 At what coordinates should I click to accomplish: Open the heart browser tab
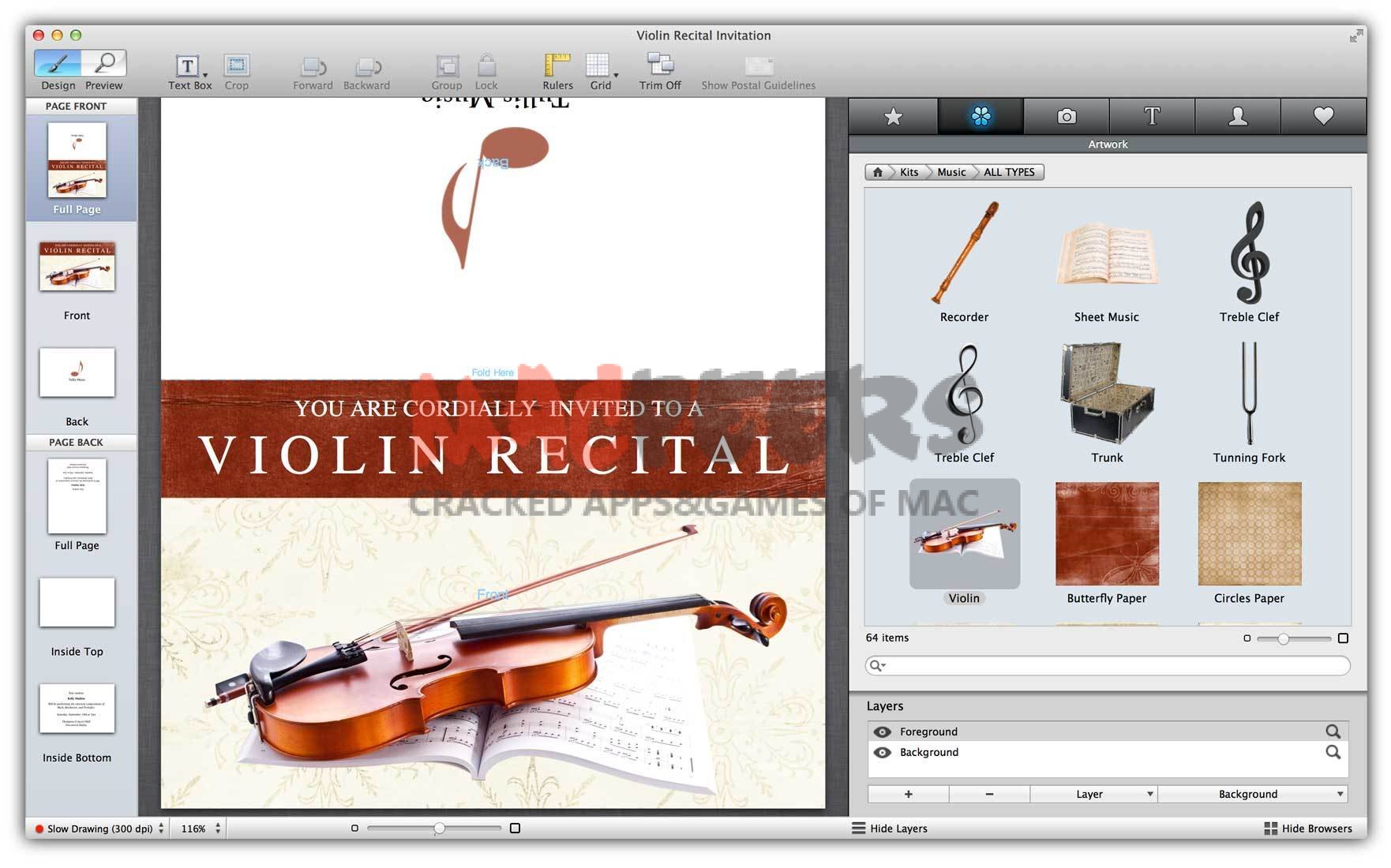1323,117
